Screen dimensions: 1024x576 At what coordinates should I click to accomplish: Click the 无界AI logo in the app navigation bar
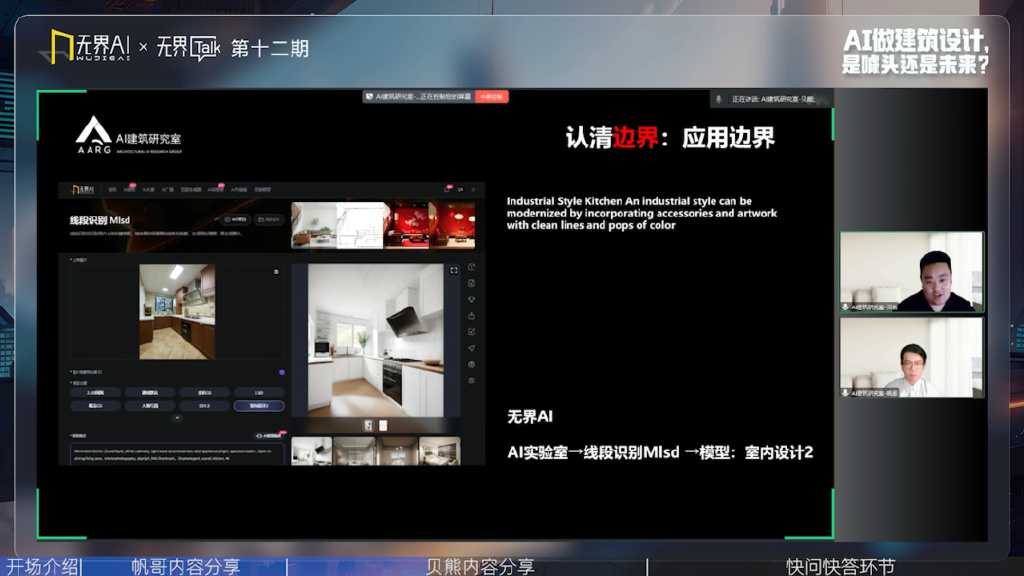click(x=83, y=189)
